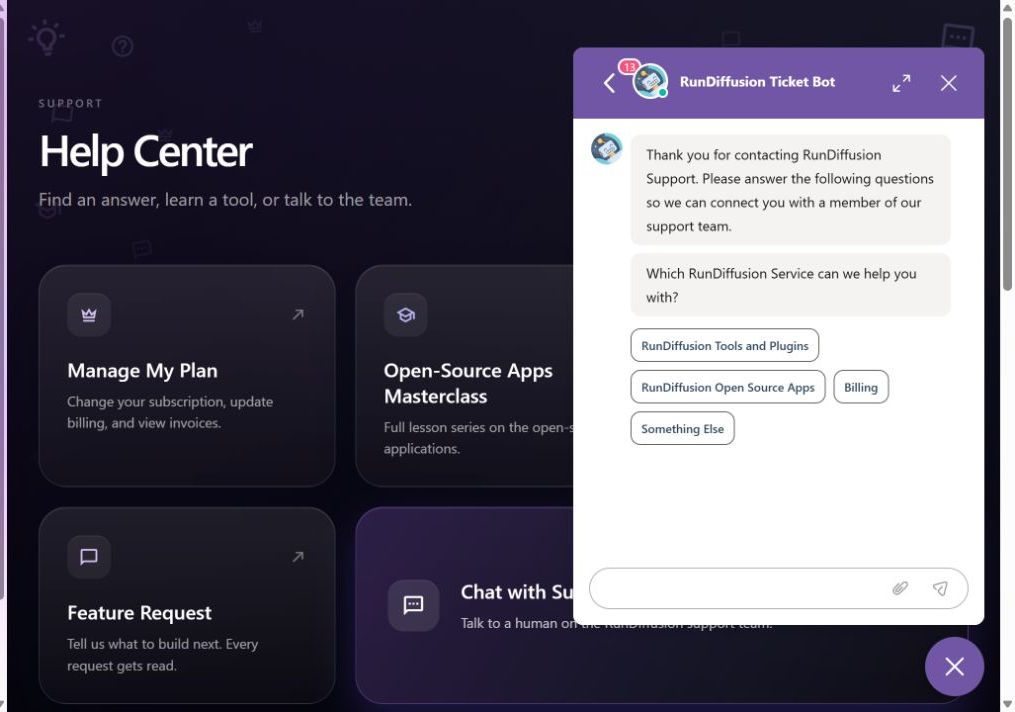Click 'Find an answer, learn a tool' subtitle
This screenshot has height=712, width=1015.
(225, 200)
